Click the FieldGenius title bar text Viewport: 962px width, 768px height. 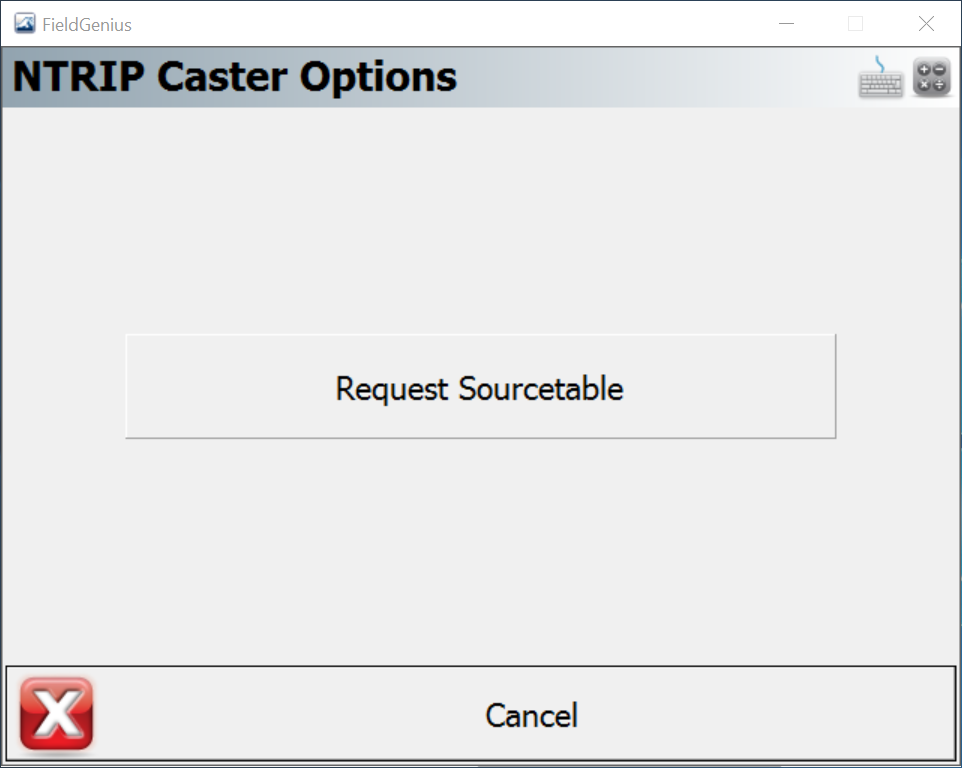(x=87, y=24)
